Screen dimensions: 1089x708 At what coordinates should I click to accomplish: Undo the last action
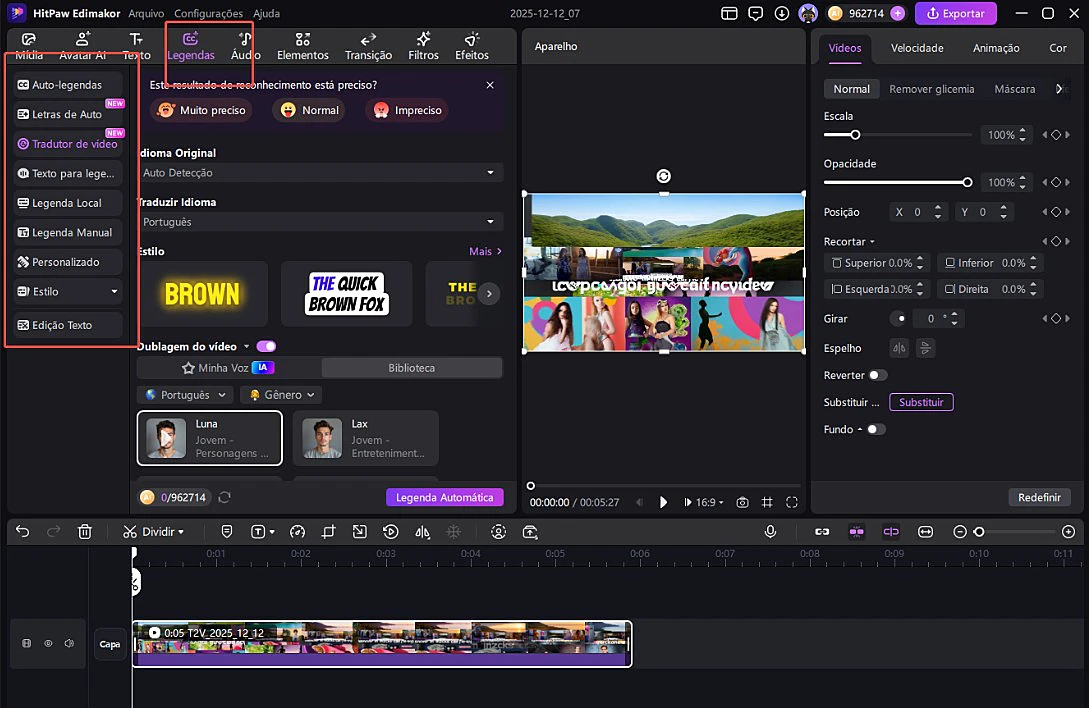coord(23,532)
